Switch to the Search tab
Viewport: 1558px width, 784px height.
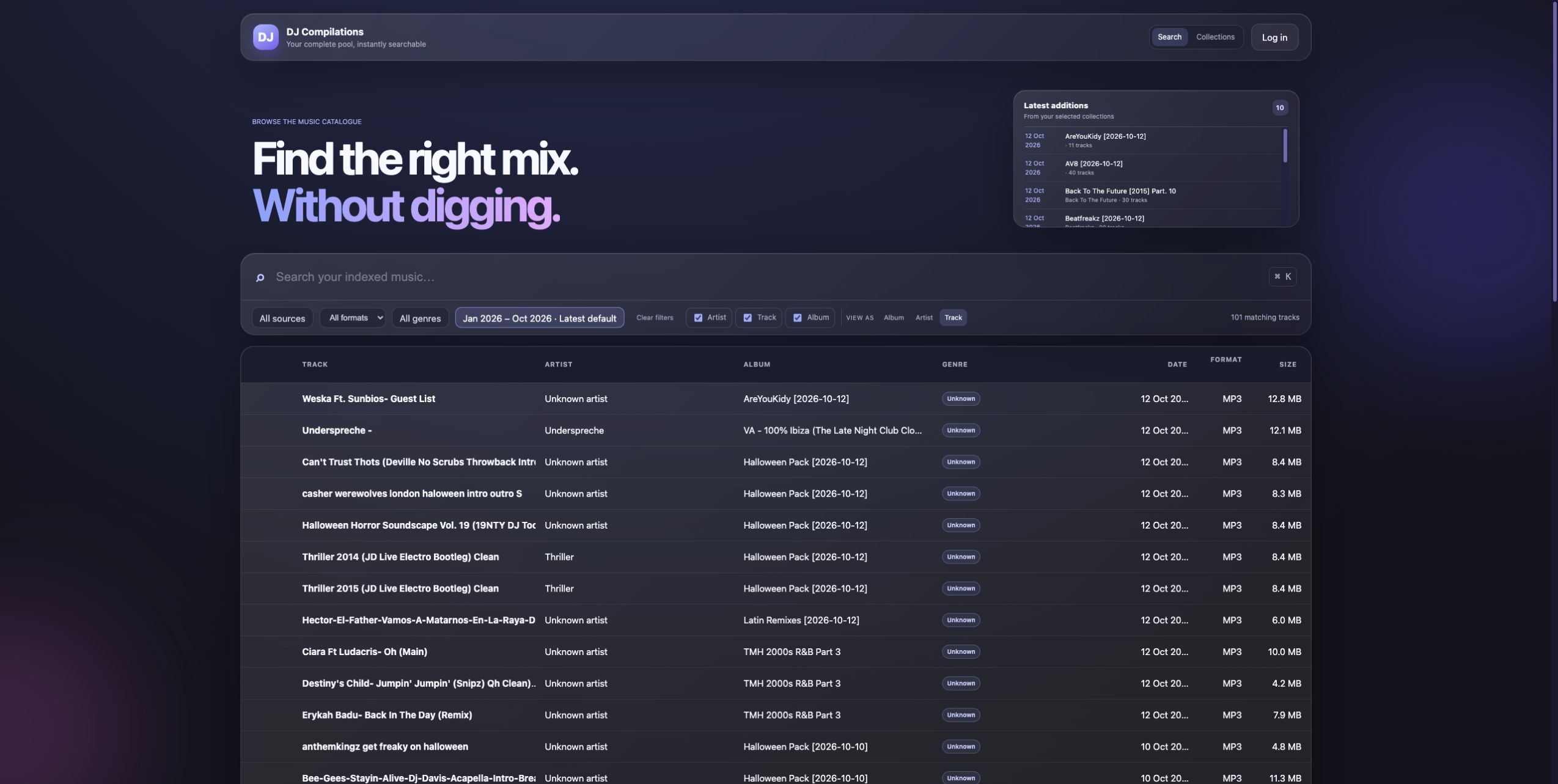1169,37
